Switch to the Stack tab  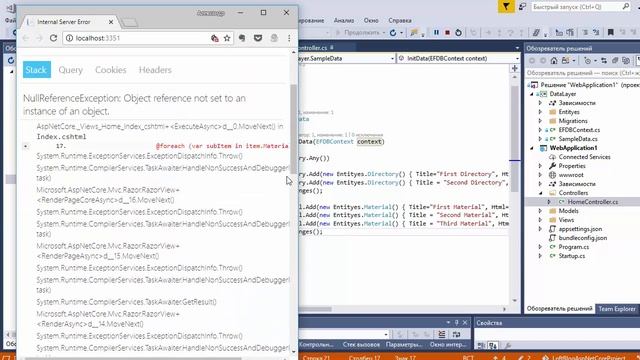[x=37, y=70]
